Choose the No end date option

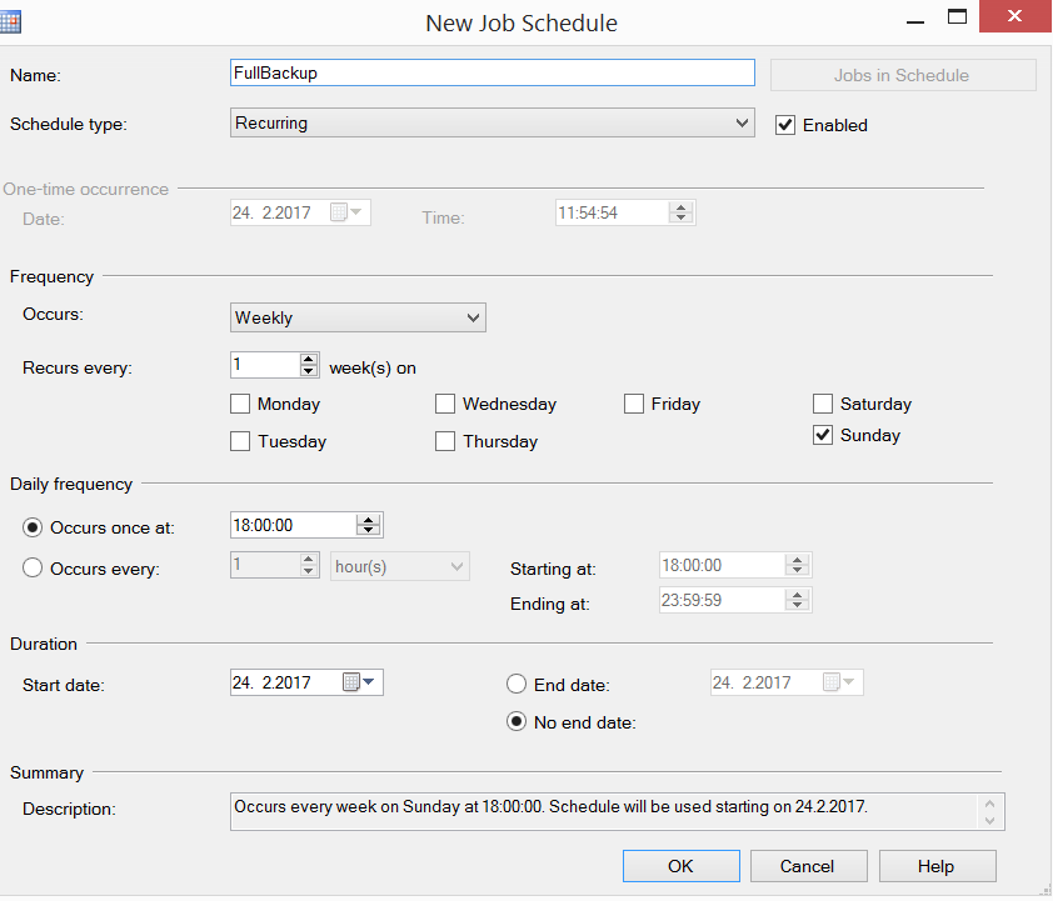click(516, 722)
